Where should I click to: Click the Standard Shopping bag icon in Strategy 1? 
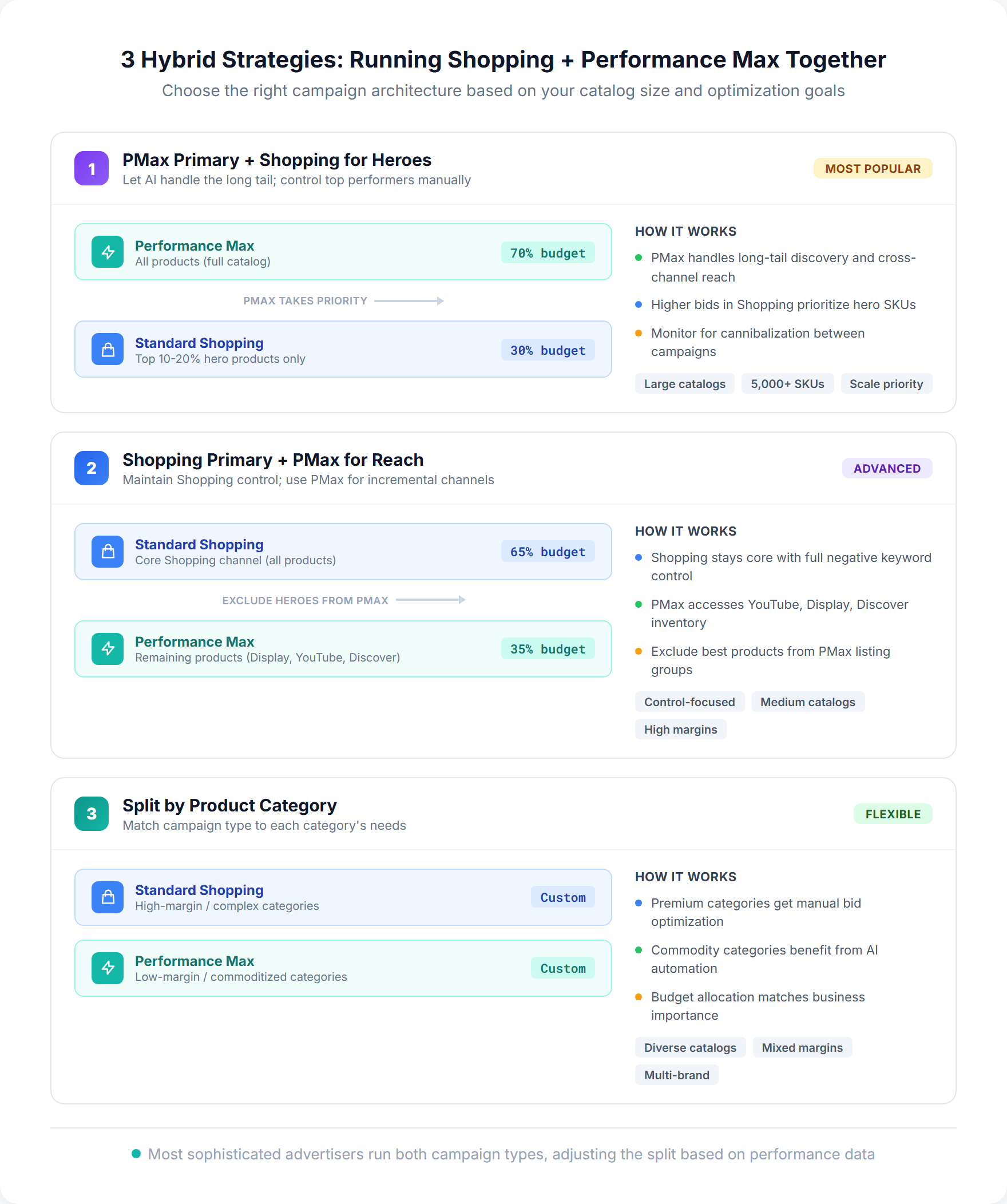(106, 349)
